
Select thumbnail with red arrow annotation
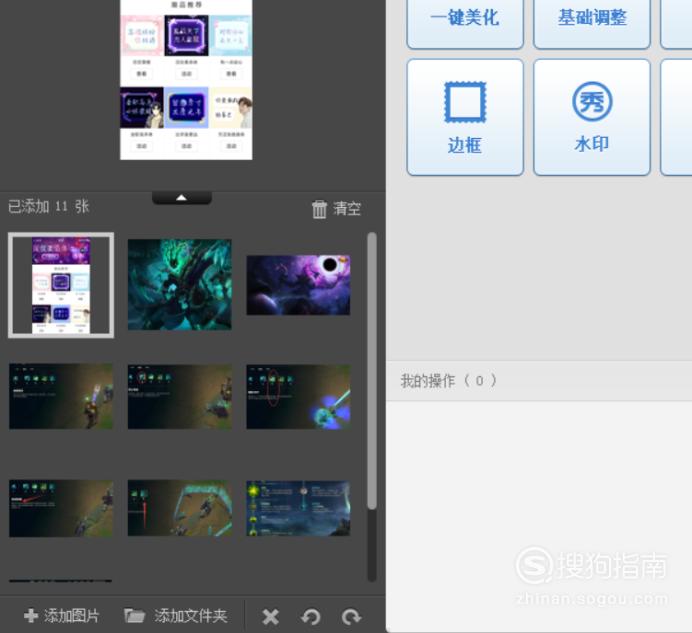[61, 509]
